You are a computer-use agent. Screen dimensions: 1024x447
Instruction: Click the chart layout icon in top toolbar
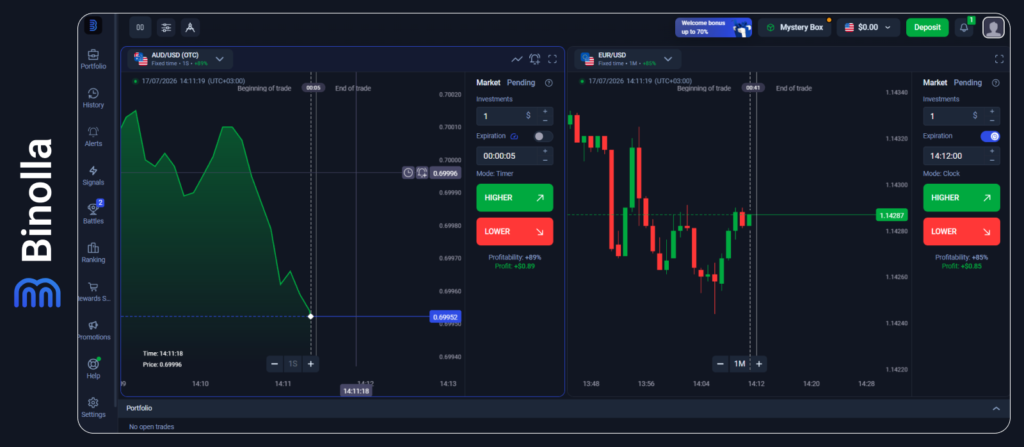140,27
